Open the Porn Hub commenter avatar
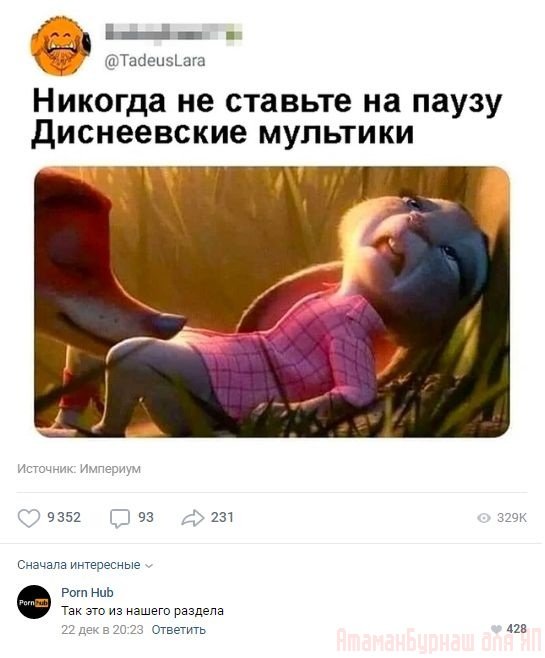The width and height of the screenshot is (545, 658). pyautogui.click(x=34, y=602)
